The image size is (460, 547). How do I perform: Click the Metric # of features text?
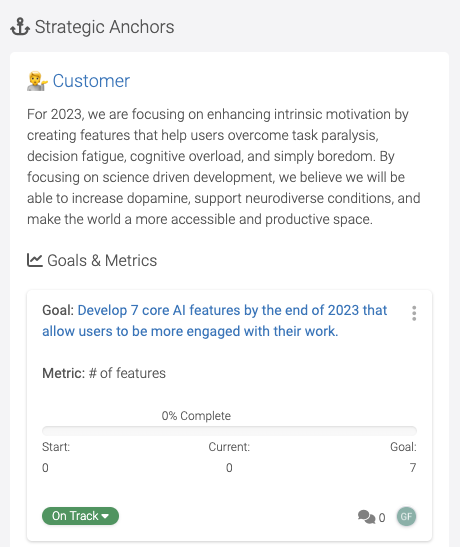pos(104,373)
